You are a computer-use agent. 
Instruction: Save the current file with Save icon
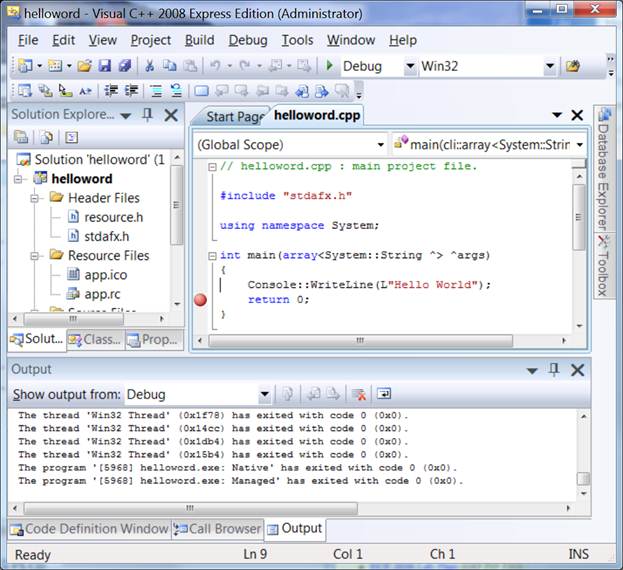coord(104,66)
